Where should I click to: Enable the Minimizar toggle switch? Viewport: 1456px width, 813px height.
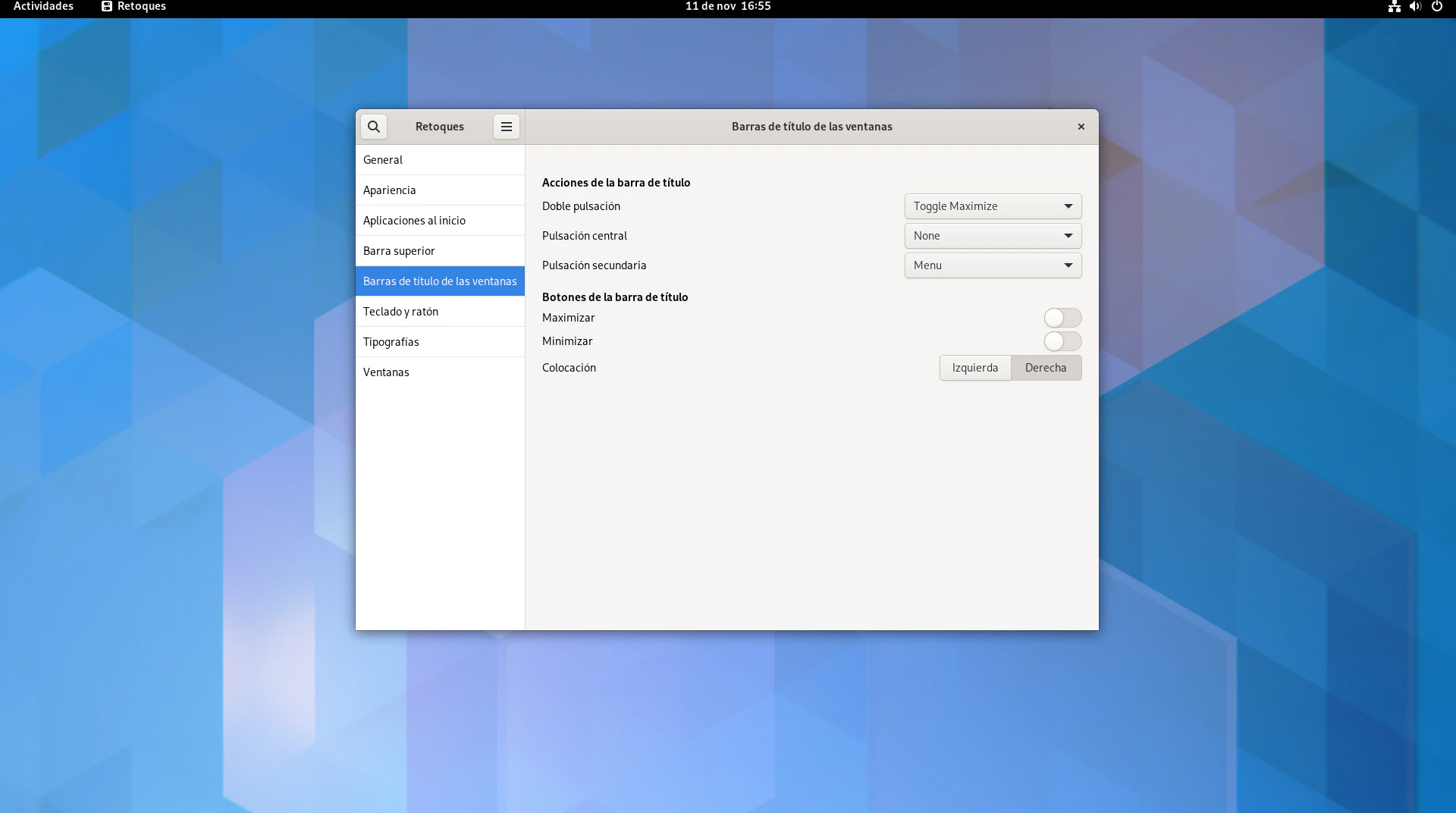tap(1062, 341)
